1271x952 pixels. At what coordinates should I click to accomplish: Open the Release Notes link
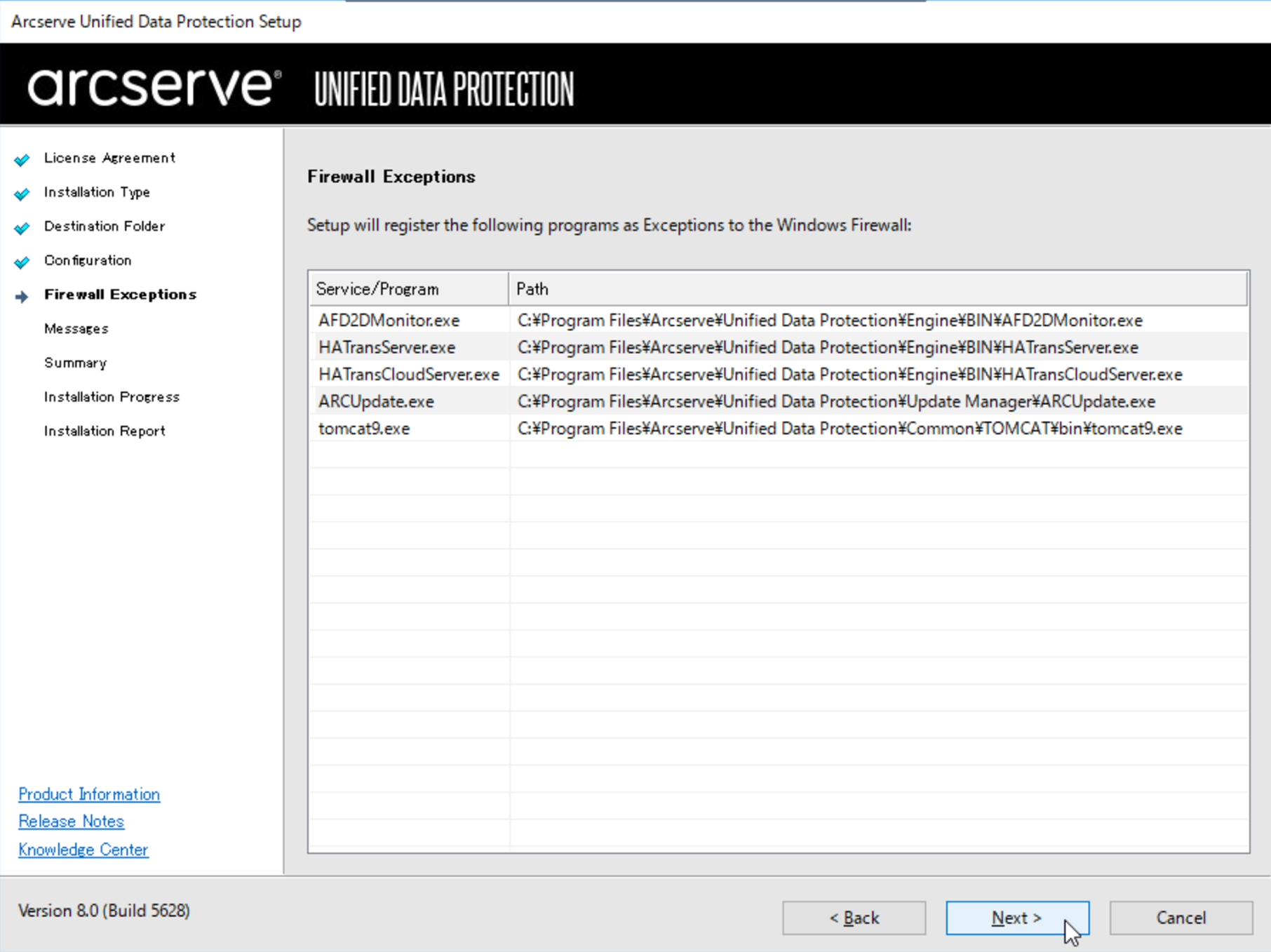pos(71,822)
